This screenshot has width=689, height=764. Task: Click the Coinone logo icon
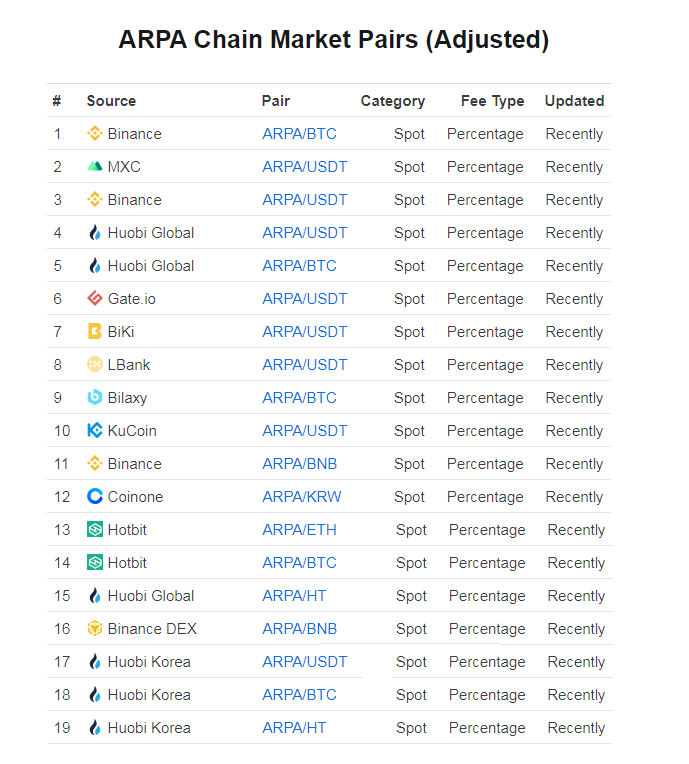tap(95, 497)
